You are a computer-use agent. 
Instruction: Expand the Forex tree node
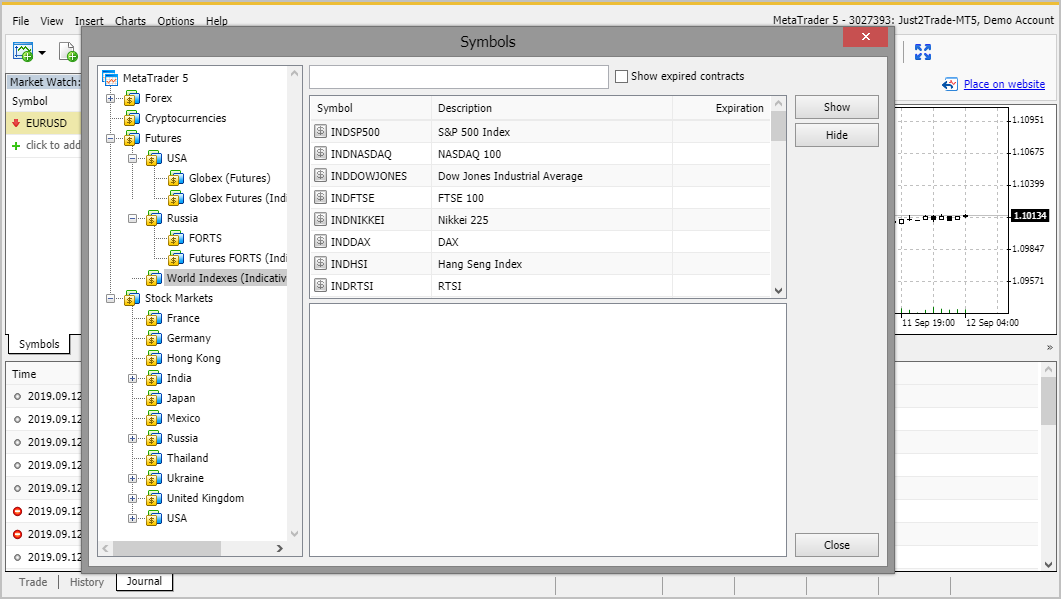tap(110, 98)
